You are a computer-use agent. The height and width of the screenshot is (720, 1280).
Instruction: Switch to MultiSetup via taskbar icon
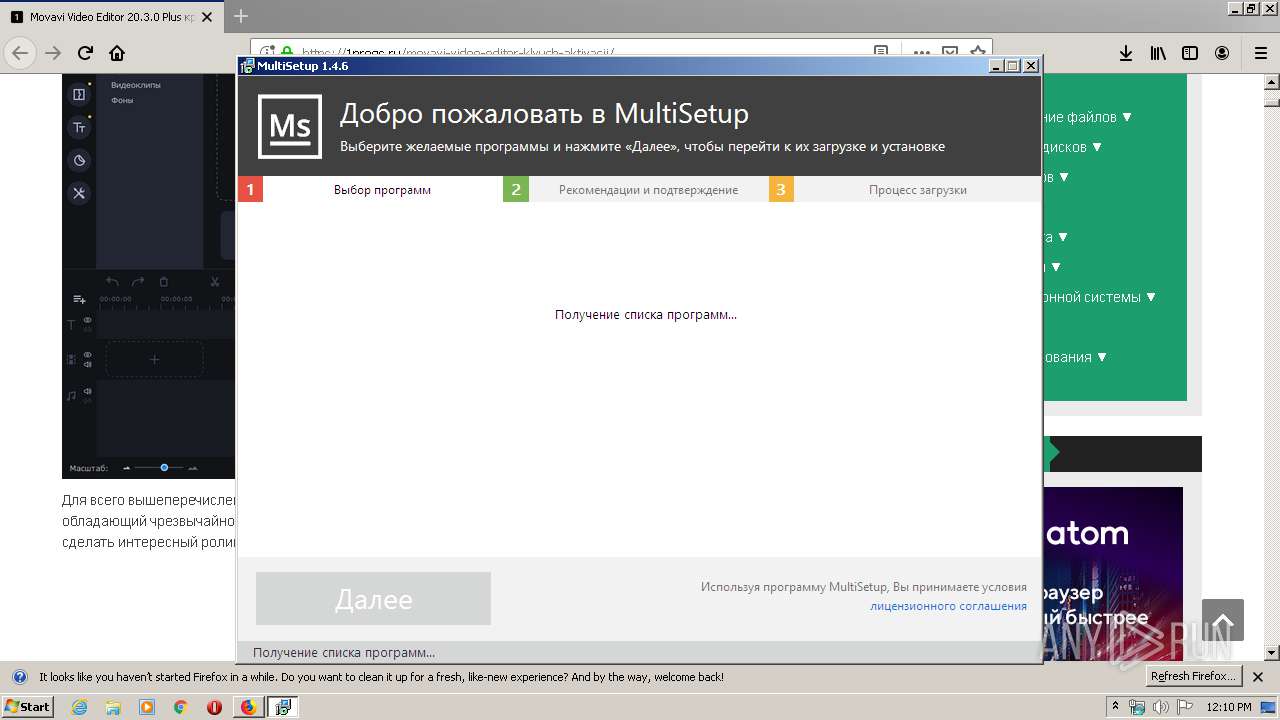(x=283, y=707)
